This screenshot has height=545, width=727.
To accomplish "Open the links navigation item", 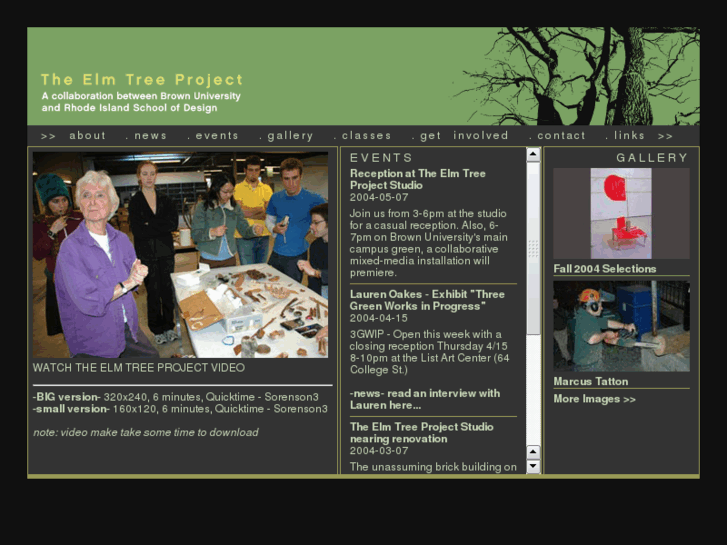I will click(x=629, y=135).
